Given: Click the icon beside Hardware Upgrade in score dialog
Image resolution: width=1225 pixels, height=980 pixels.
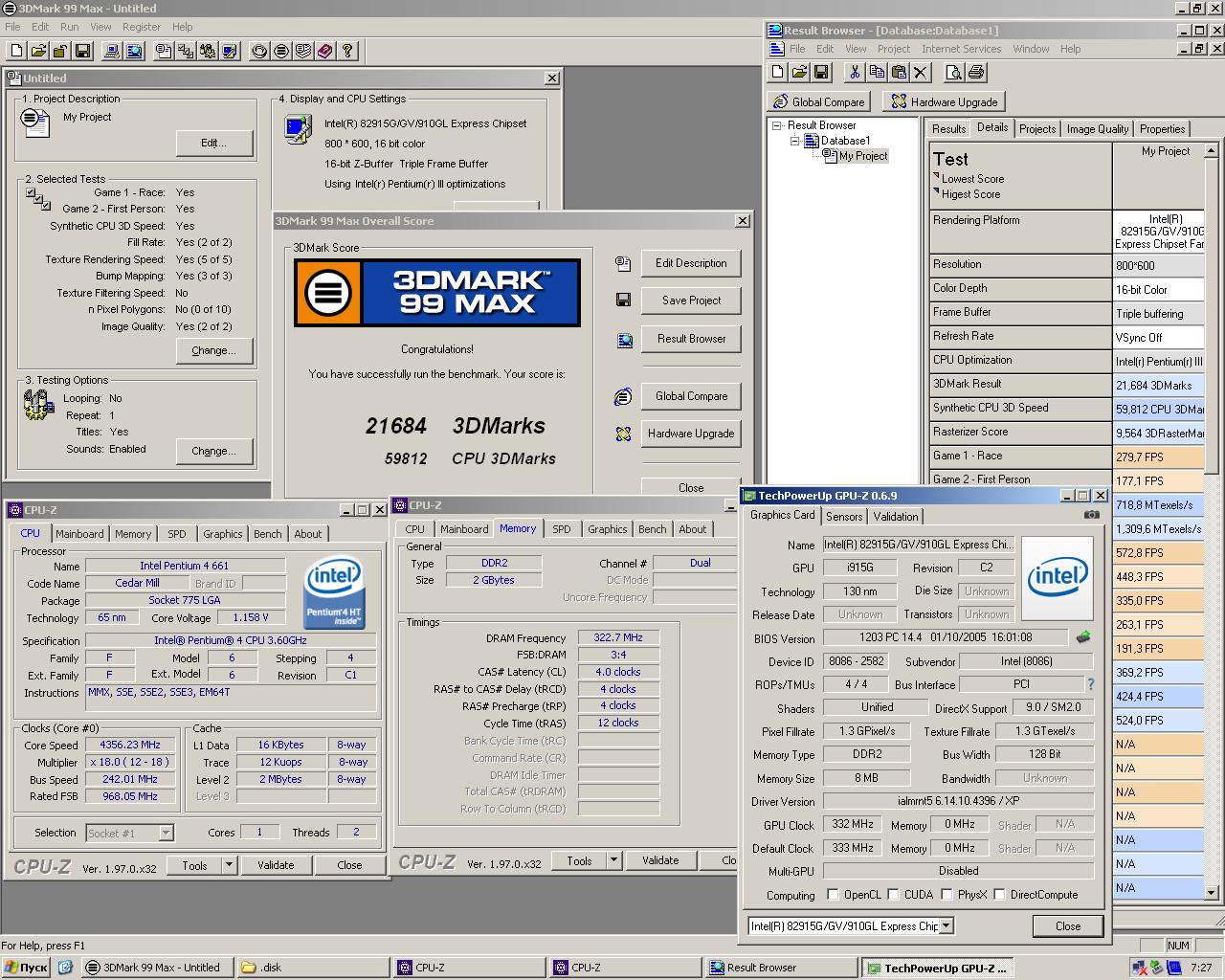Looking at the screenshot, I should tap(623, 434).
